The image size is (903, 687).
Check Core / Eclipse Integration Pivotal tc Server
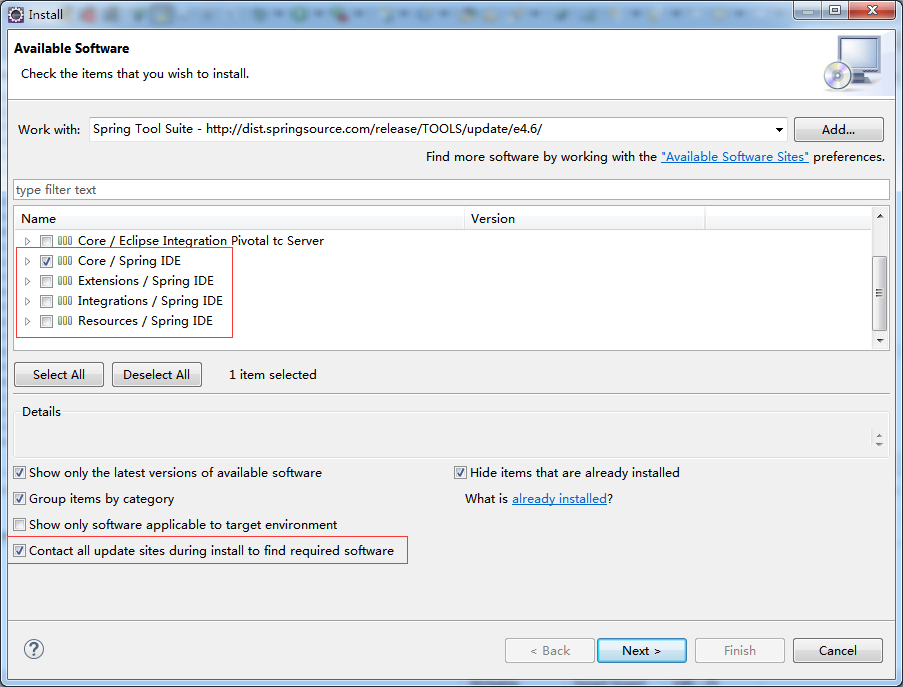[x=47, y=241]
